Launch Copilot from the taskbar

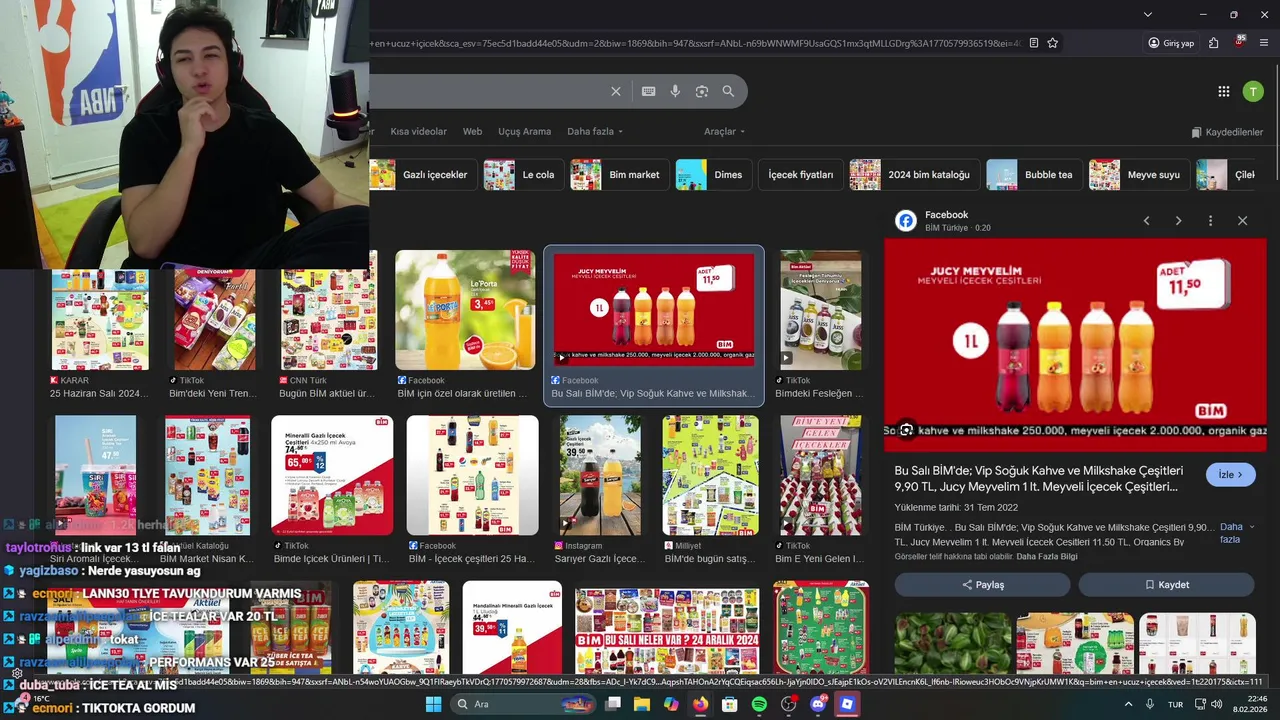pyautogui.click(x=671, y=704)
